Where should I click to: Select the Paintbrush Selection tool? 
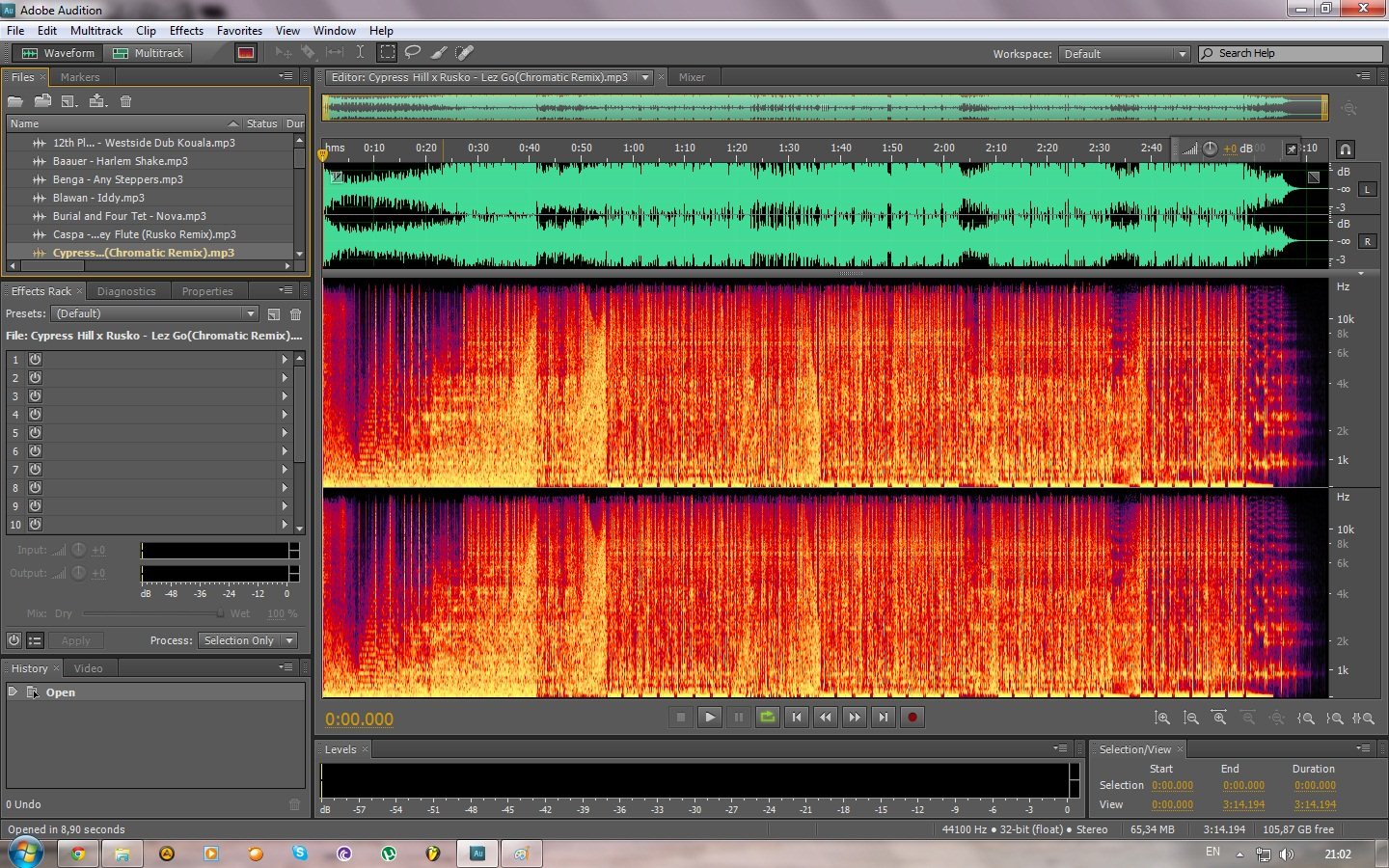pyautogui.click(x=439, y=52)
